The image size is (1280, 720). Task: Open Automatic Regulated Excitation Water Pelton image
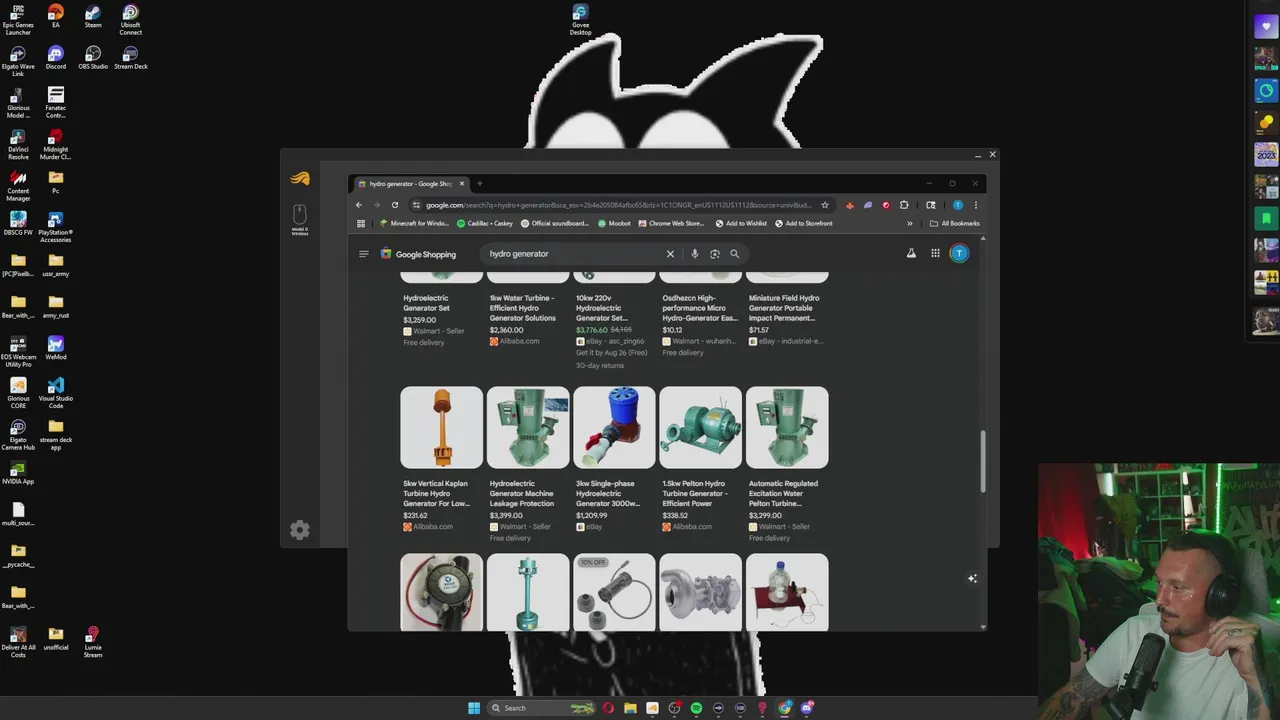(787, 427)
